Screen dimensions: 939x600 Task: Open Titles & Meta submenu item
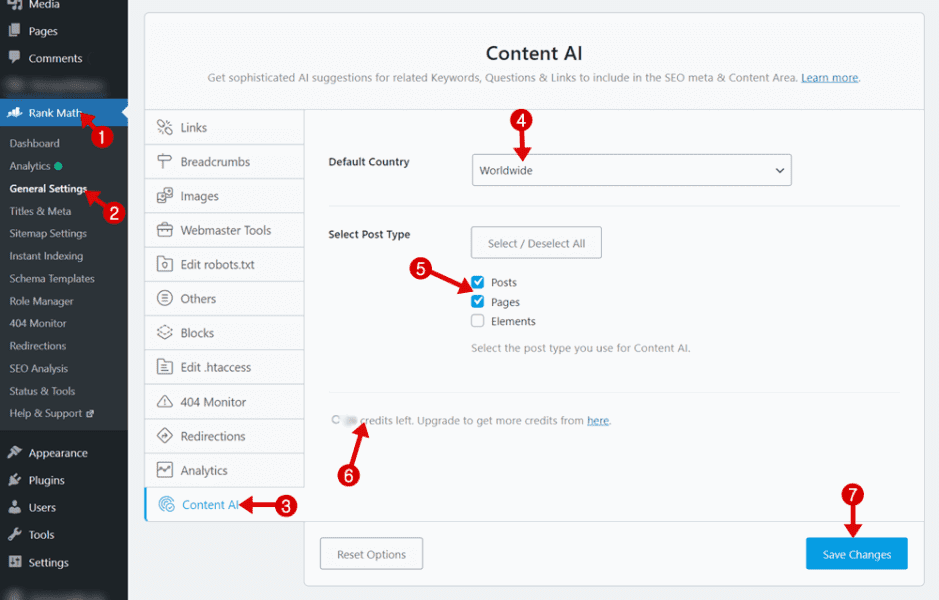point(40,211)
